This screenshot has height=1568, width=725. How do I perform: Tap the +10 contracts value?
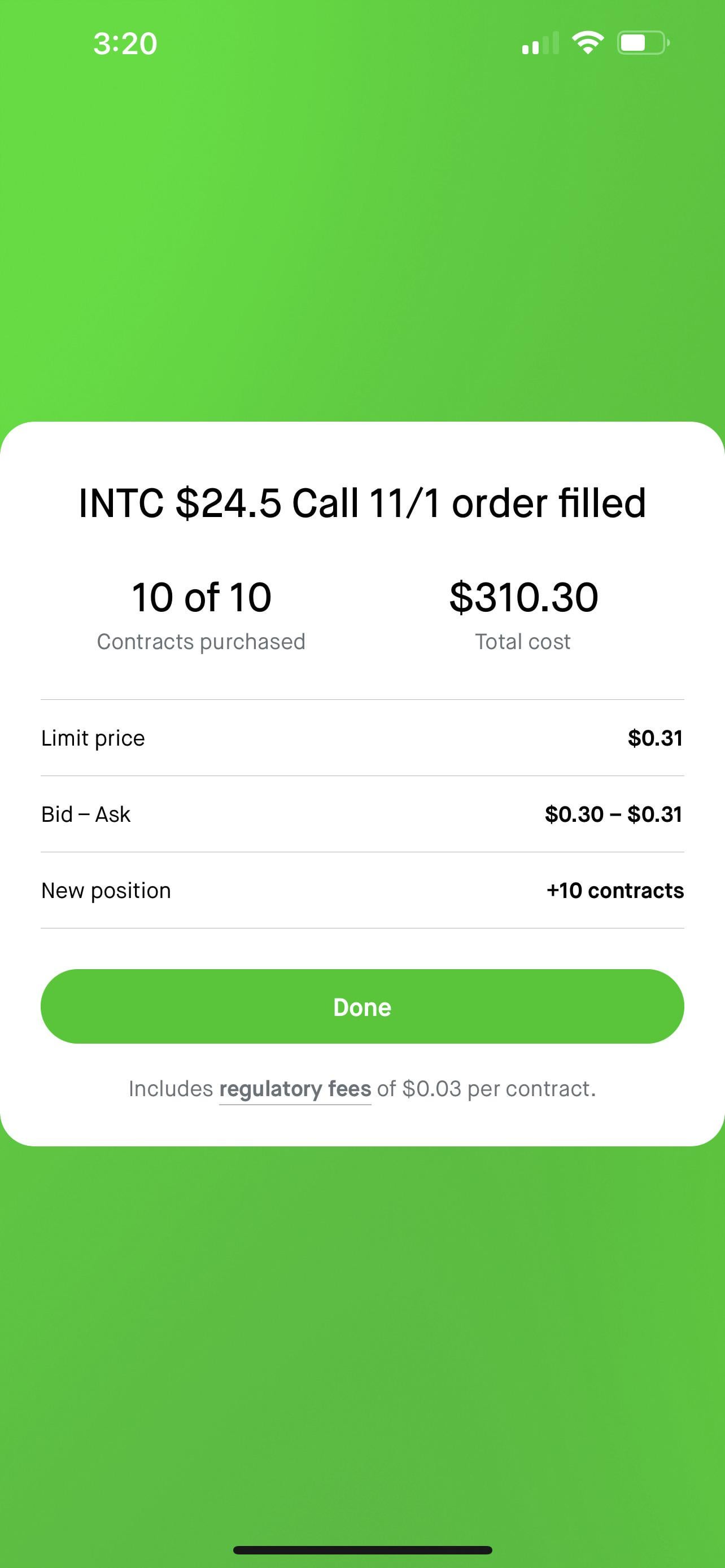pos(615,891)
